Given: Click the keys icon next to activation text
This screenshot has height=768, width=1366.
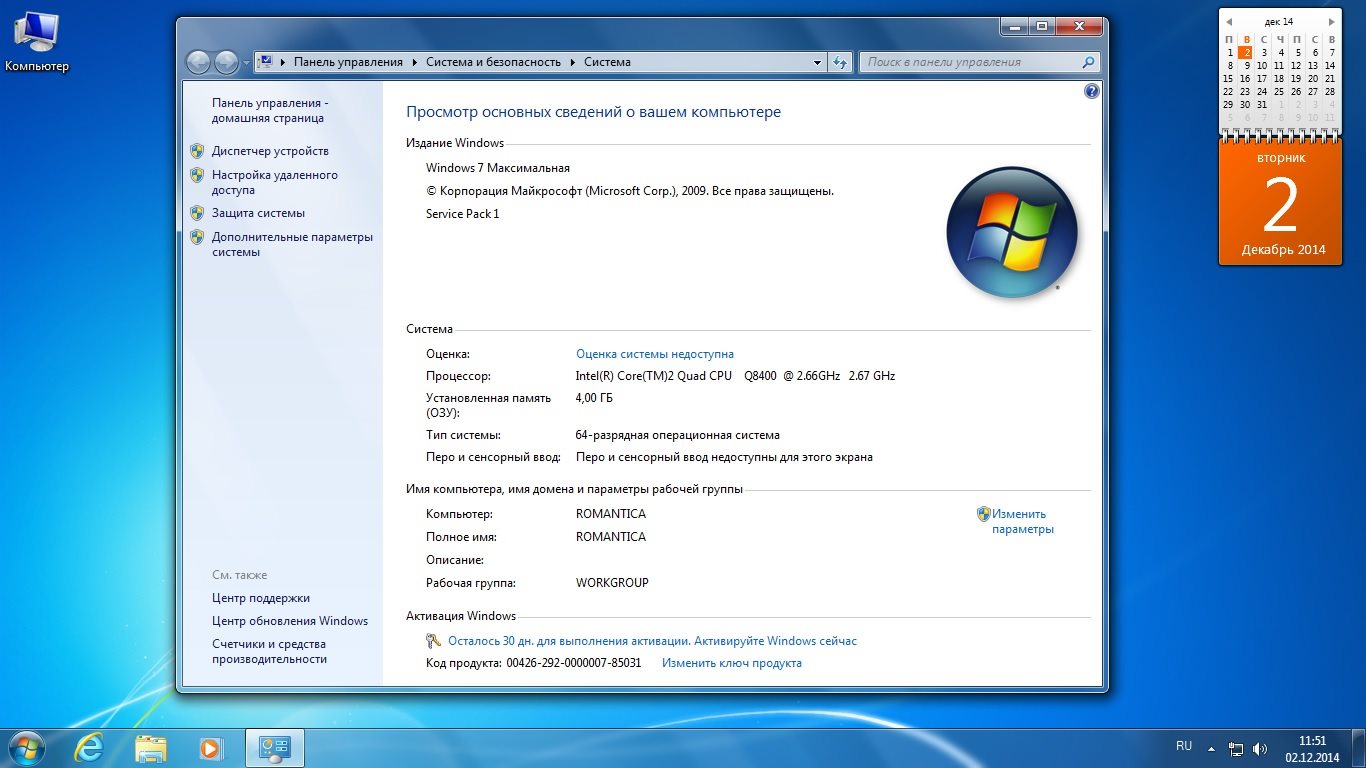Looking at the screenshot, I should (x=434, y=641).
